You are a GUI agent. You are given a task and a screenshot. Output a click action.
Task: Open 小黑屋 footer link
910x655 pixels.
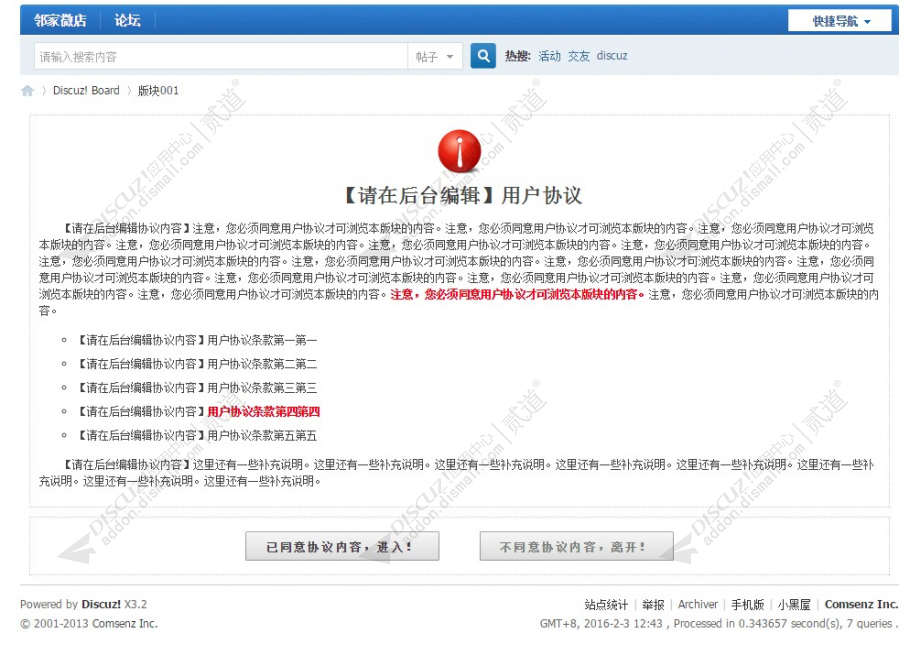click(794, 605)
